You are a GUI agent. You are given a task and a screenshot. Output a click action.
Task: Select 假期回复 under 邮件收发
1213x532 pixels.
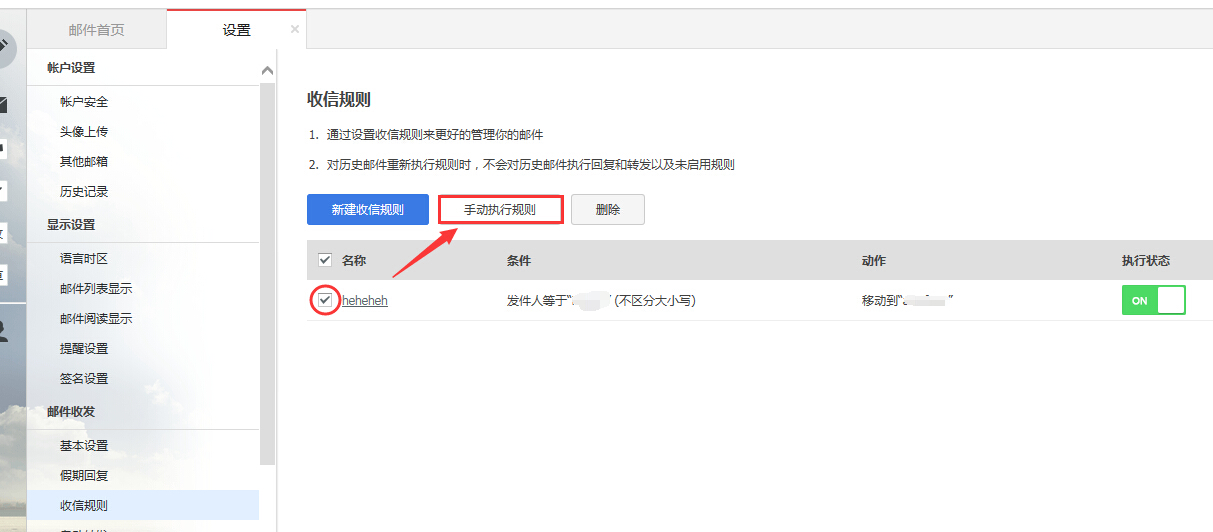[84, 476]
